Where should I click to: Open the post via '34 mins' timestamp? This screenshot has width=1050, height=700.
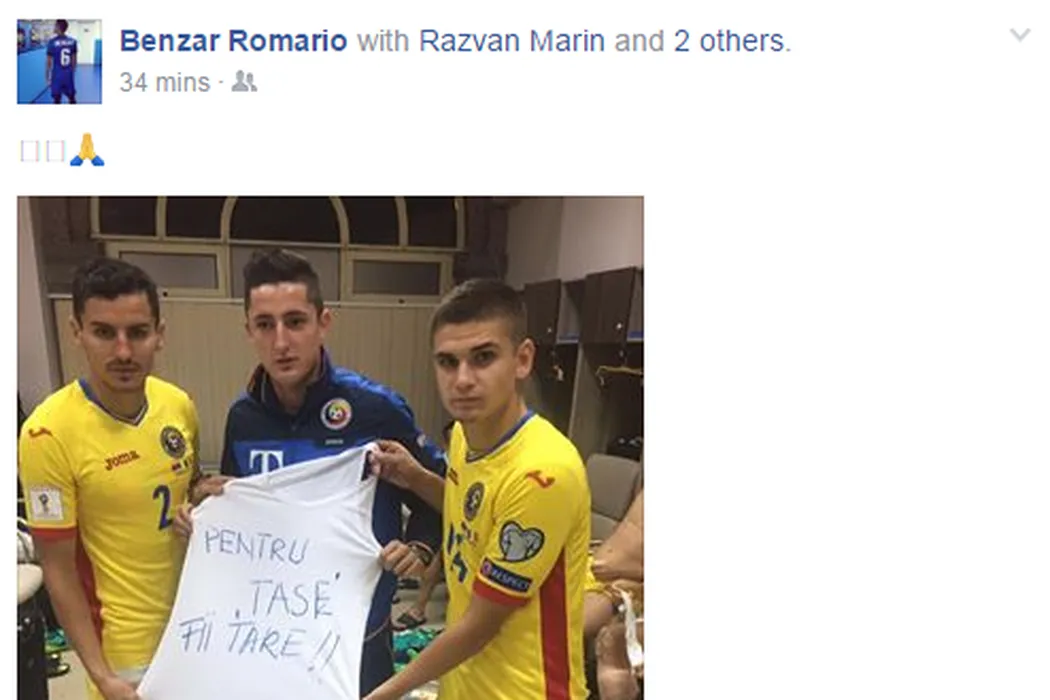[x=165, y=82]
